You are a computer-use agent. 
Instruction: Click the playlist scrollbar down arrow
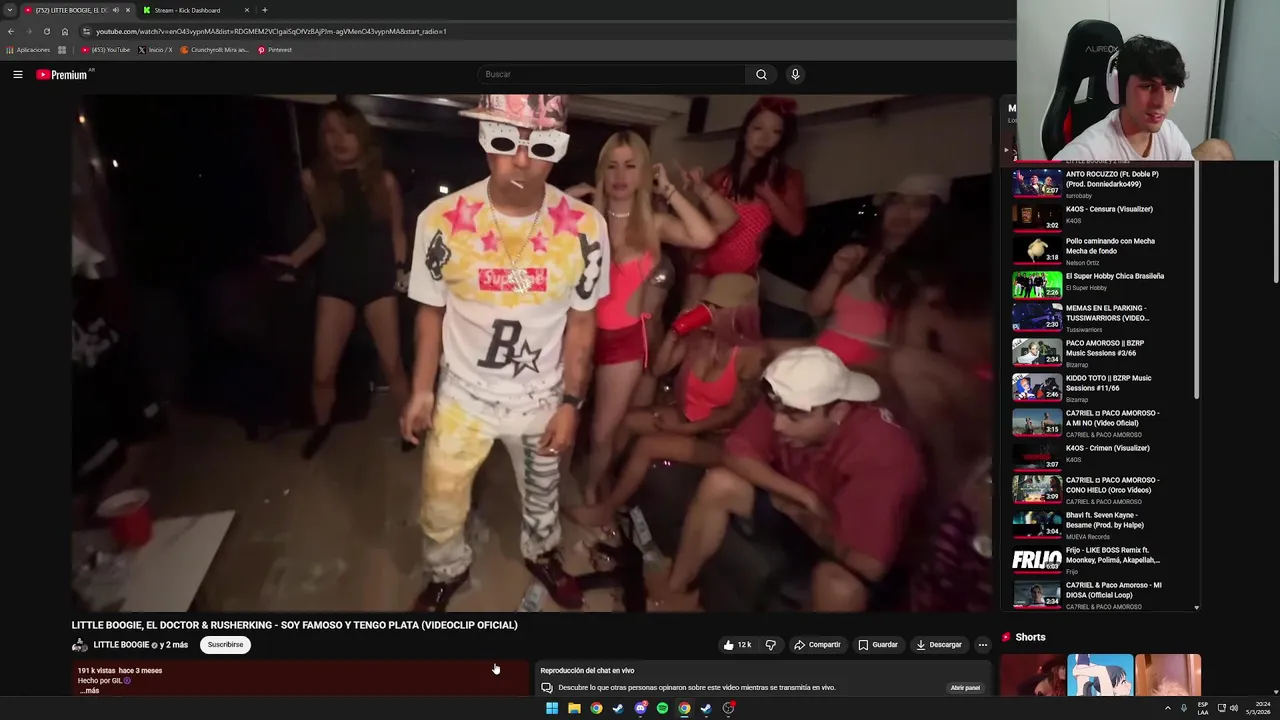click(1196, 607)
